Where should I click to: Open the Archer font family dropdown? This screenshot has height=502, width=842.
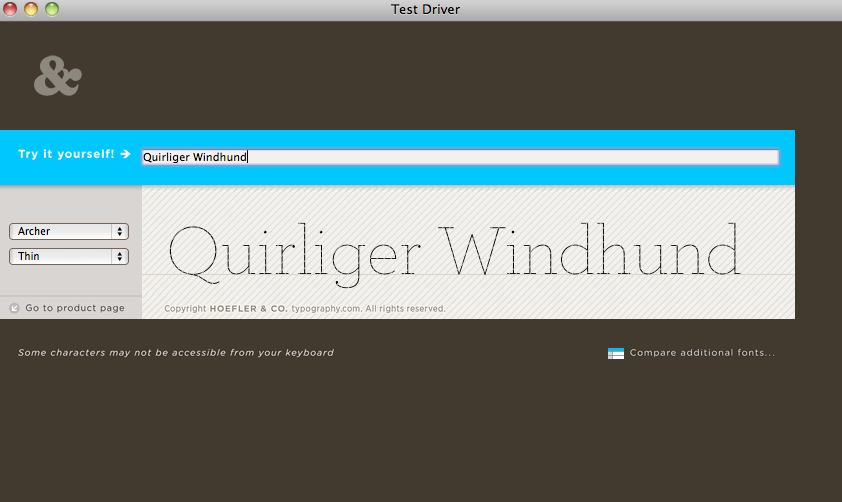point(69,231)
